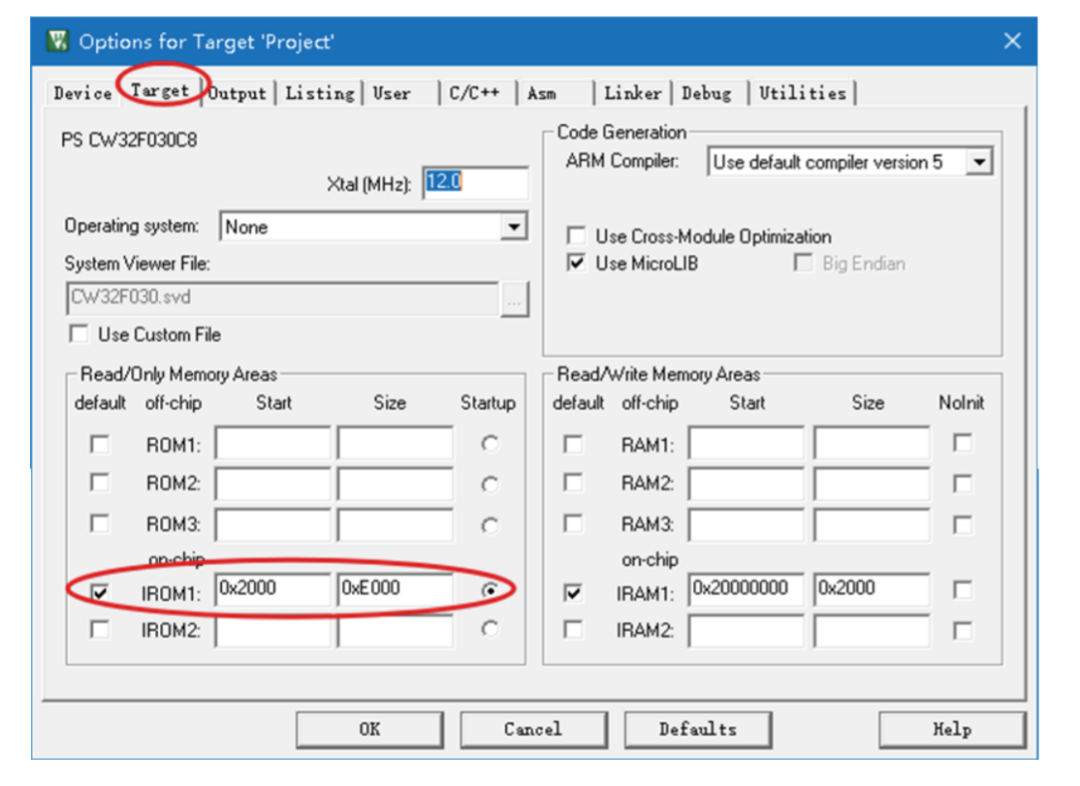Click the Xtal (MHz) input field

click(x=475, y=183)
